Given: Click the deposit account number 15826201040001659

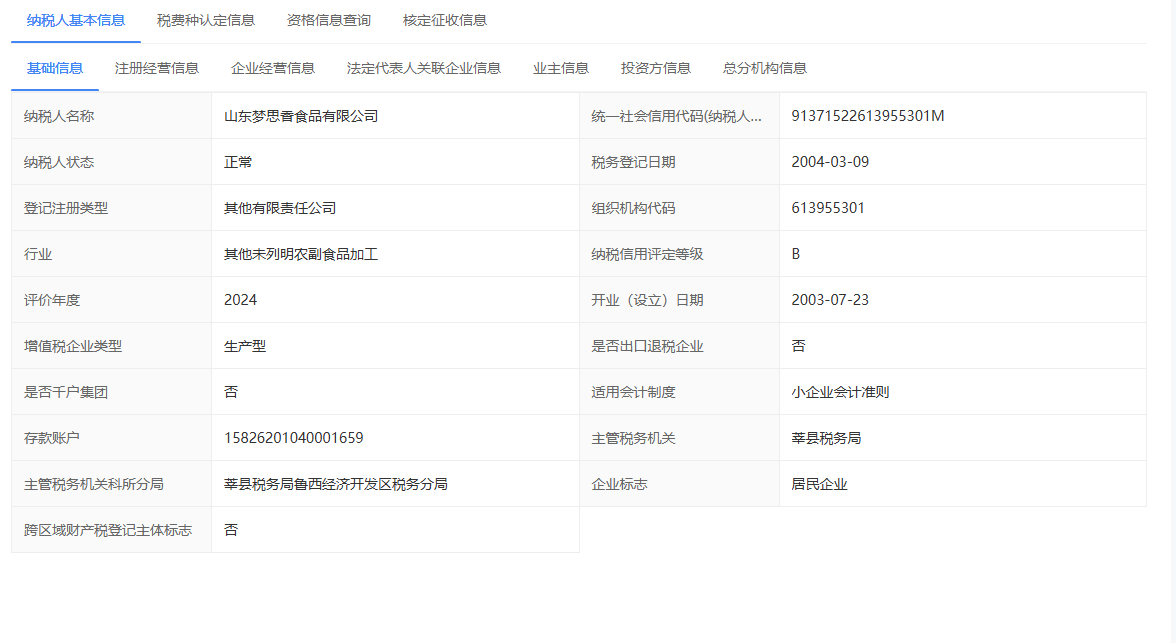Looking at the screenshot, I should 294,438.
